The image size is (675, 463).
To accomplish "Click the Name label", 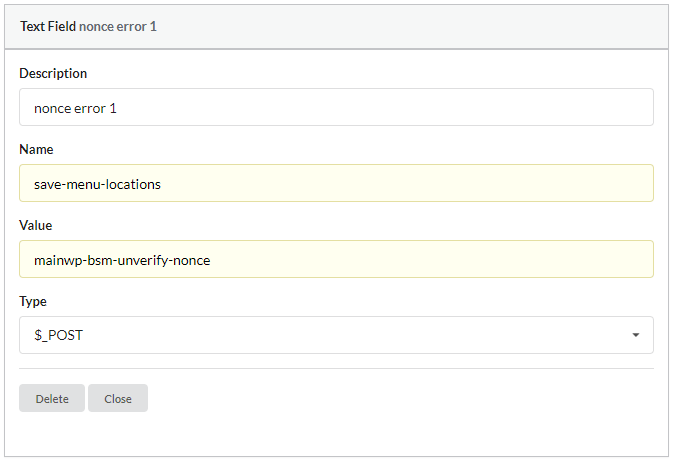I will point(36,149).
